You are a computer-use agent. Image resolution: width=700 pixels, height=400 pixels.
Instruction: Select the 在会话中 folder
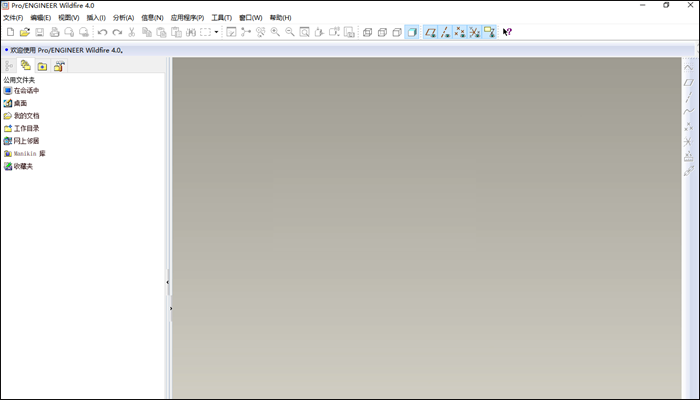pyautogui.click(x=21, y=91)
